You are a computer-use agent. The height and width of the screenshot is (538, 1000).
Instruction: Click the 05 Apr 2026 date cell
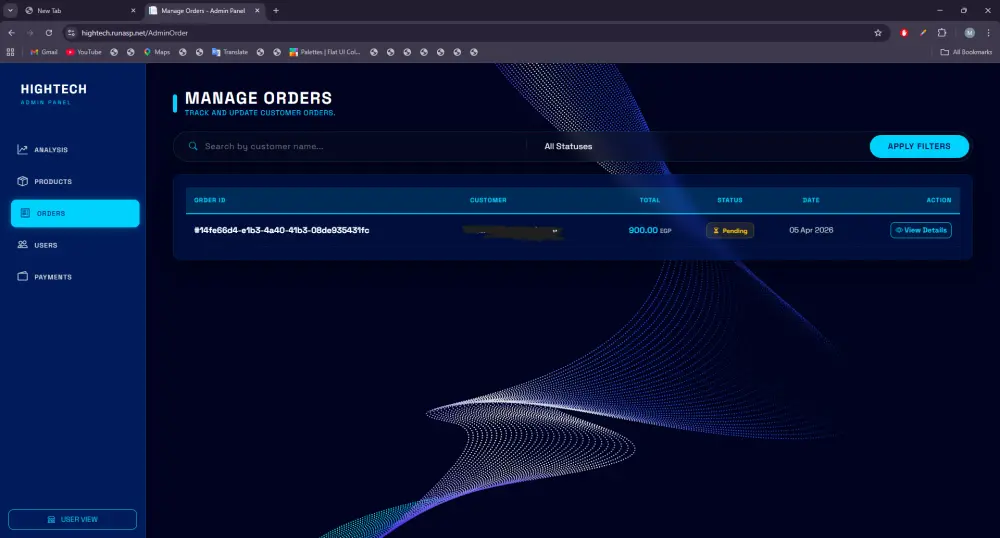811,230
